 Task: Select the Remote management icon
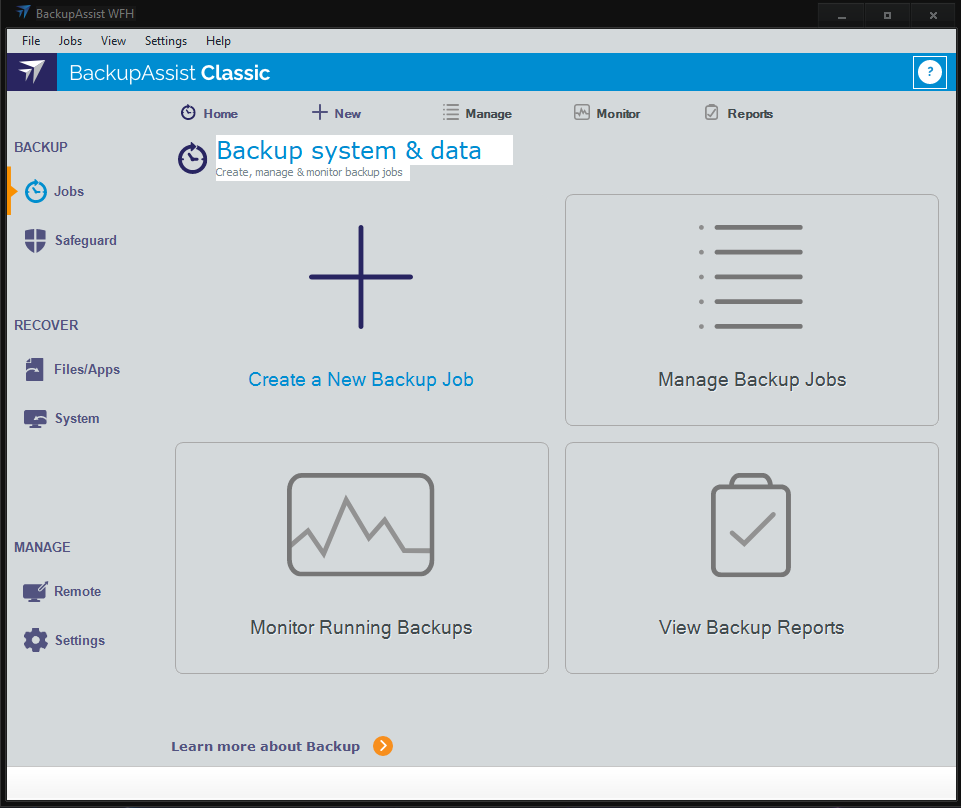(x=35, y=592)
